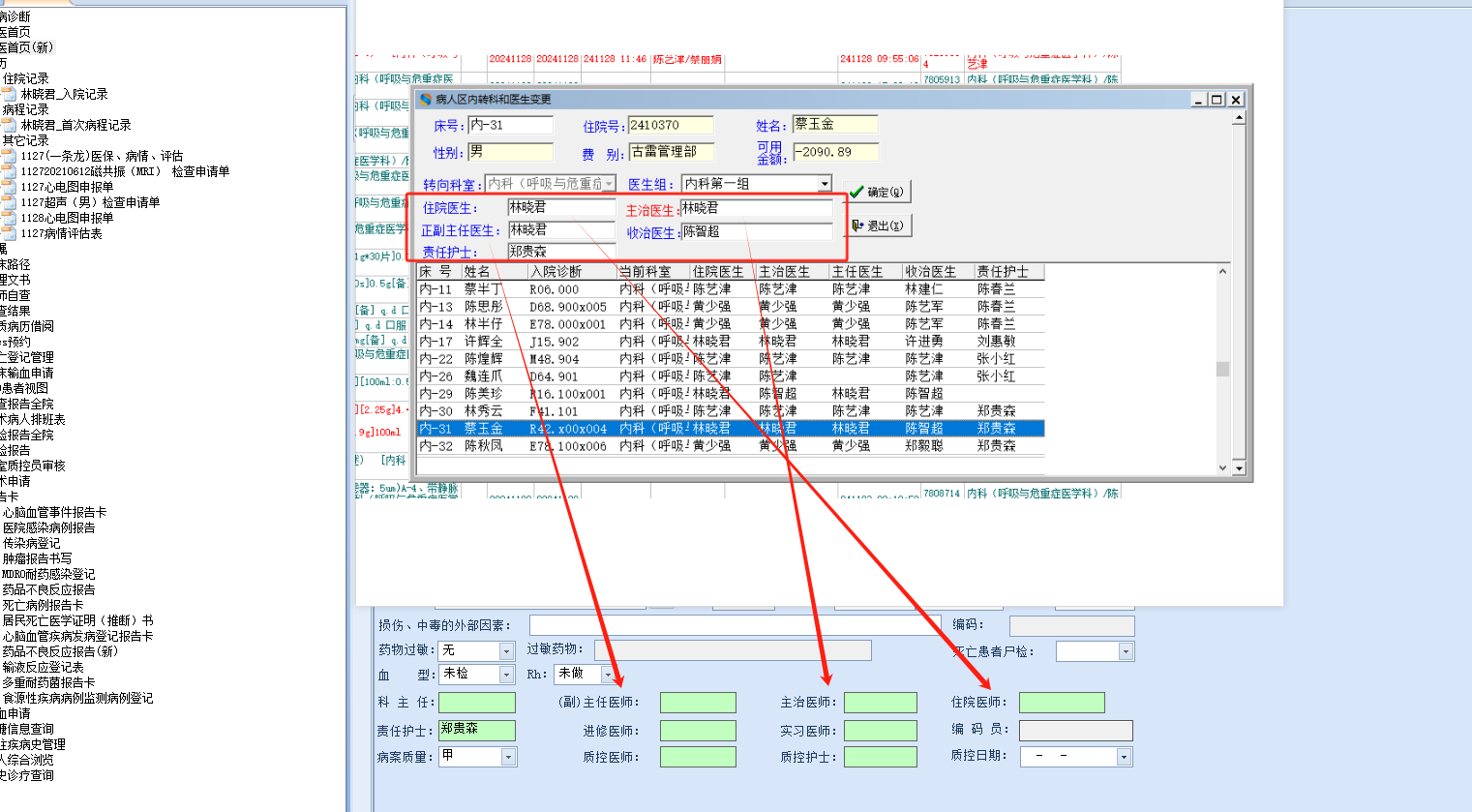Click the 质控护士 green field
This screenshot has width=1472, height=812.
pos(881,757)
